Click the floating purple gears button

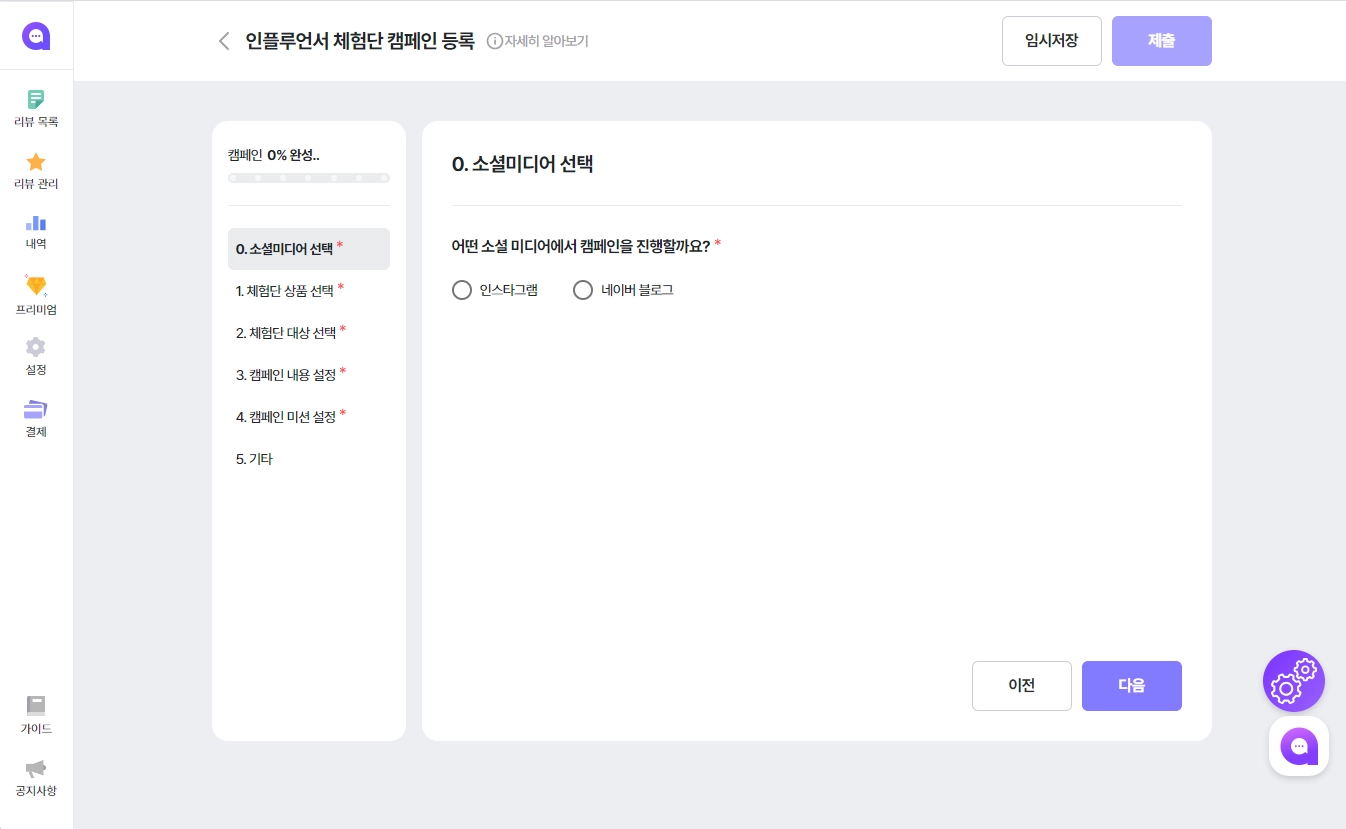tap(1294, 681)
